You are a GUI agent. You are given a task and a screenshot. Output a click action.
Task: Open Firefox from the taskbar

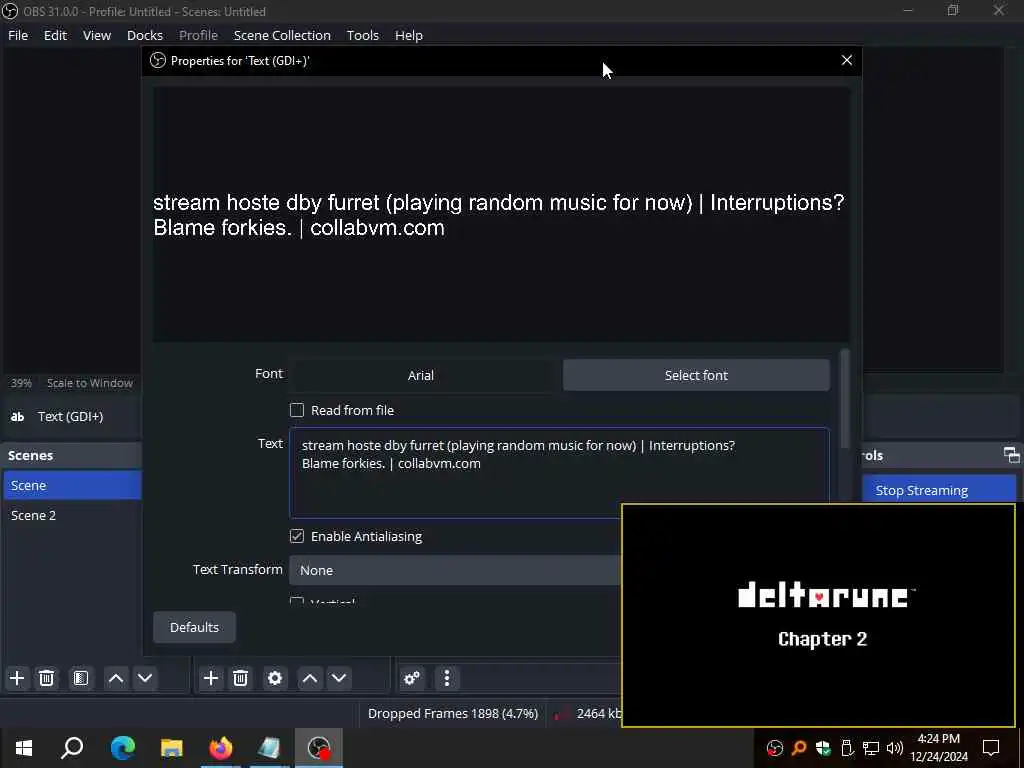(221, 748)
